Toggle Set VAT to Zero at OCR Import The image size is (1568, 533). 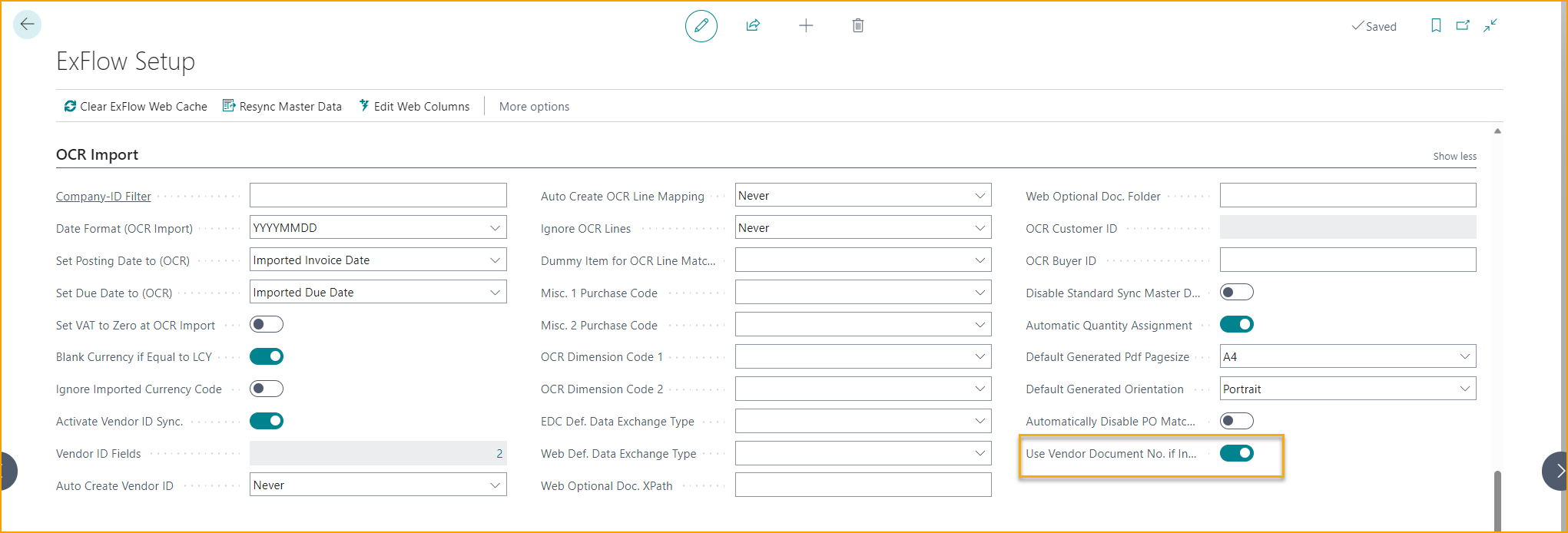[x=267, y=324]
